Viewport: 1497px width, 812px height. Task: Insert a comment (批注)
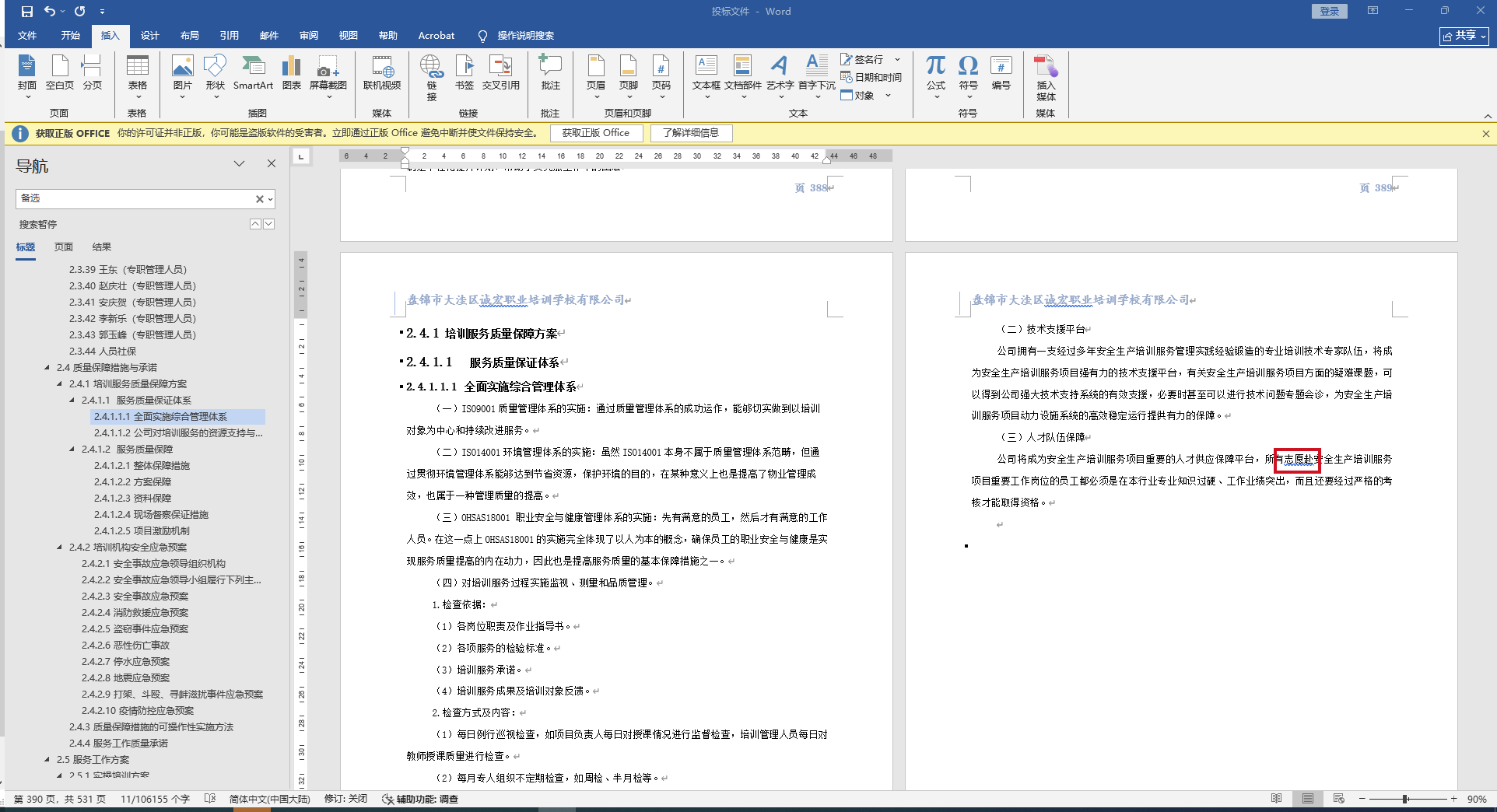551,72
